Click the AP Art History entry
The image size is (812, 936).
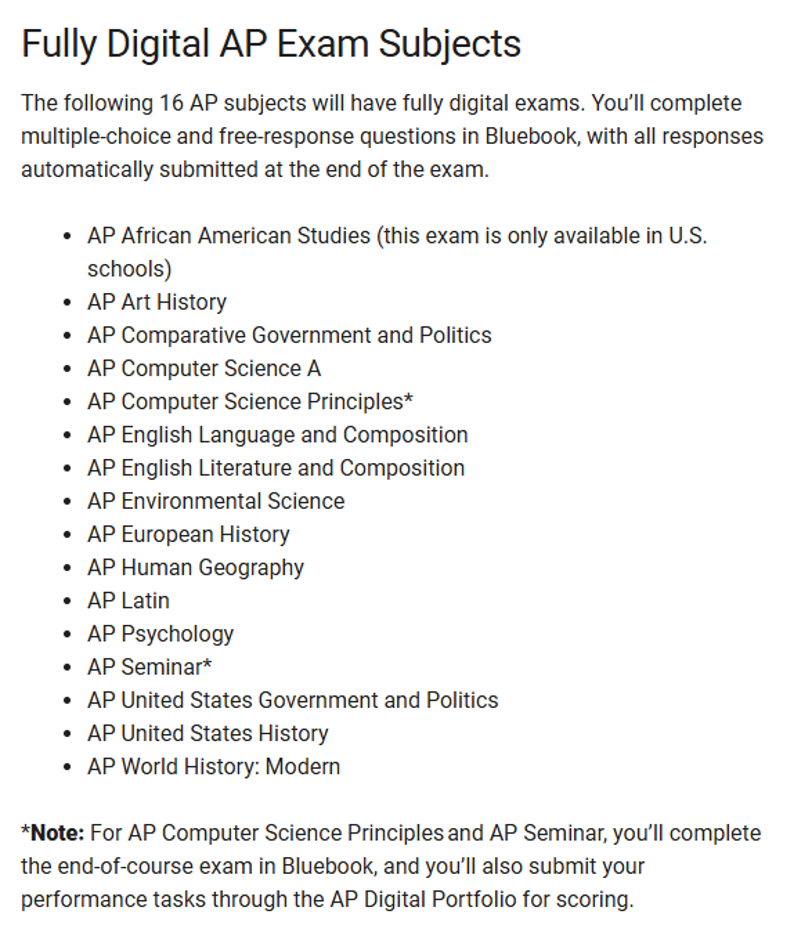(x=157, y=302)
